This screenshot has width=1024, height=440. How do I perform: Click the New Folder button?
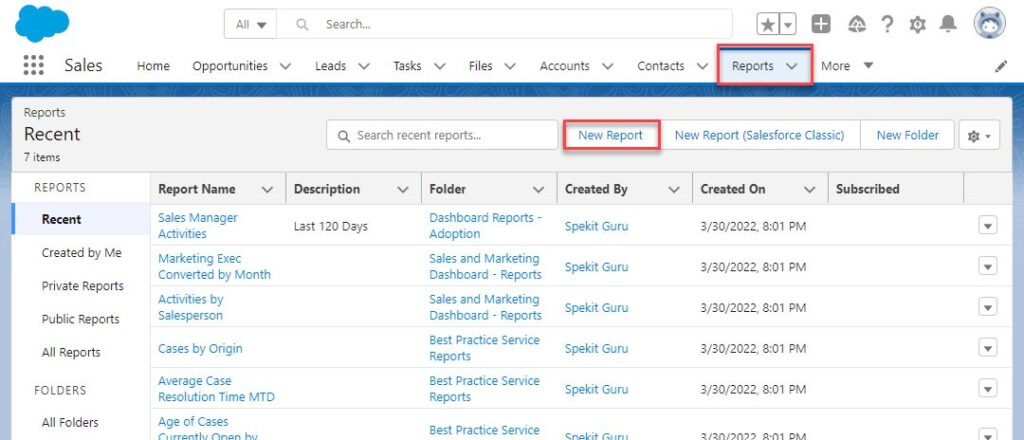[x=908, y=135]
